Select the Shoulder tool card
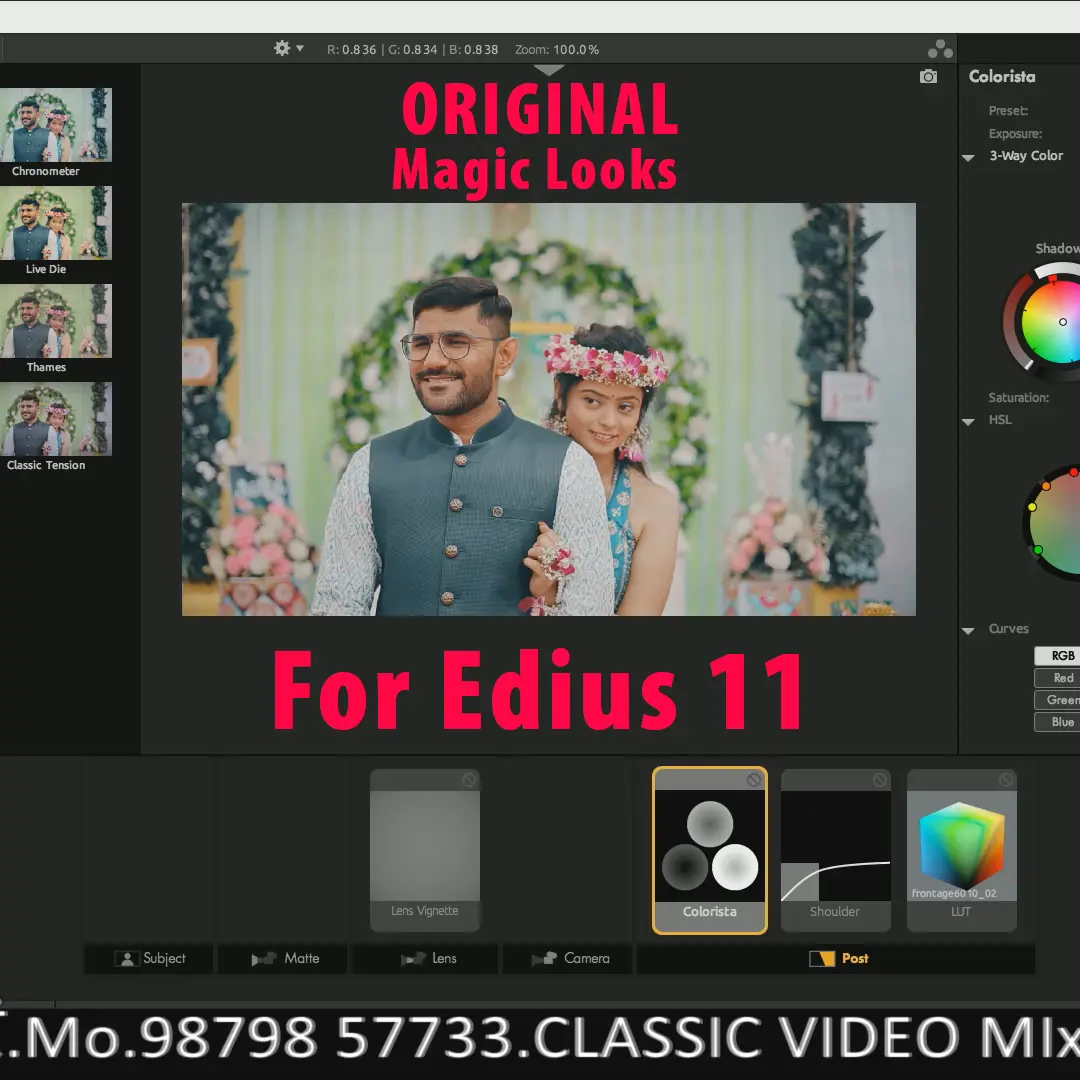The image size is (1080, 1080). [835, 850]
